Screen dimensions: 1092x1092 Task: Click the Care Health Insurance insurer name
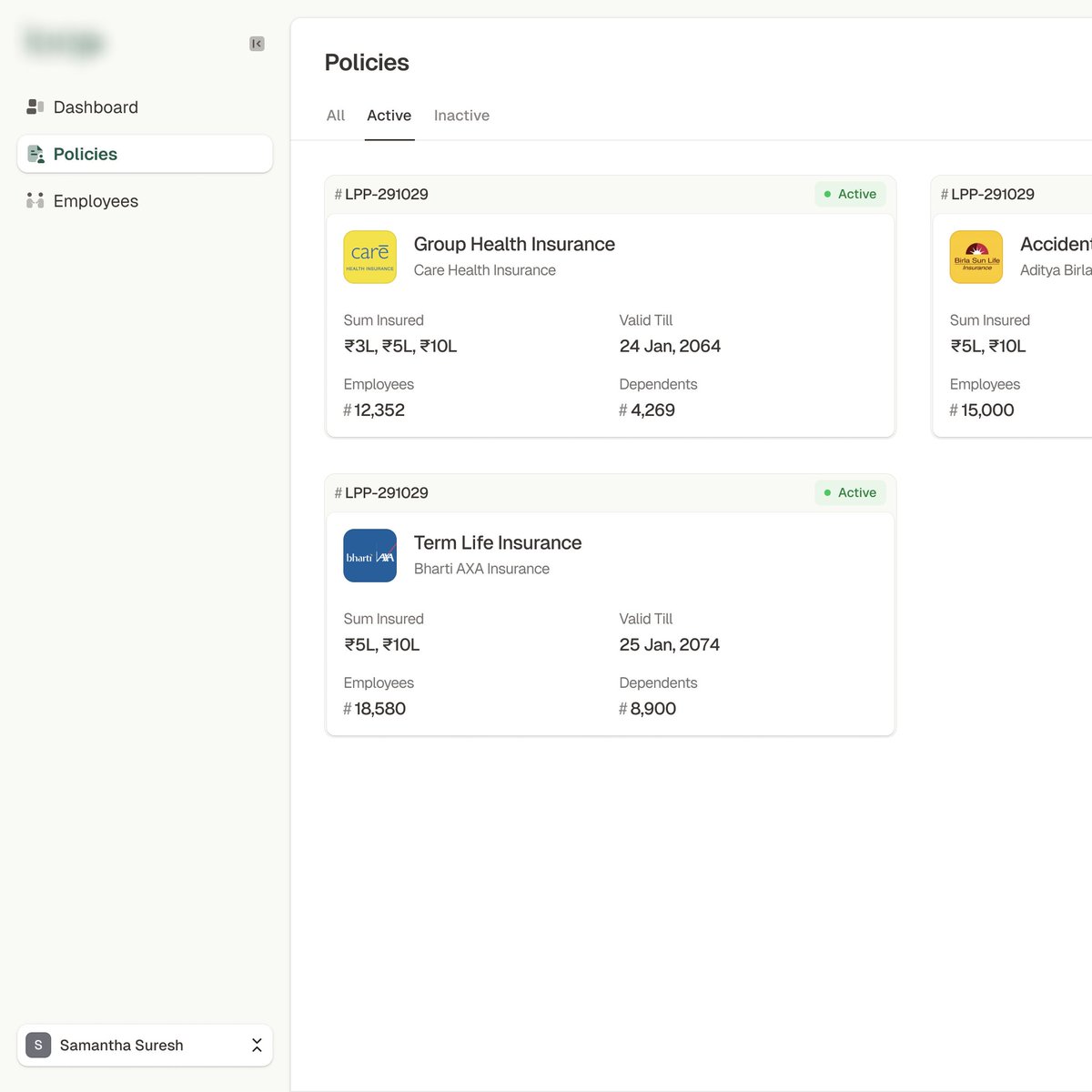point(484,270)
